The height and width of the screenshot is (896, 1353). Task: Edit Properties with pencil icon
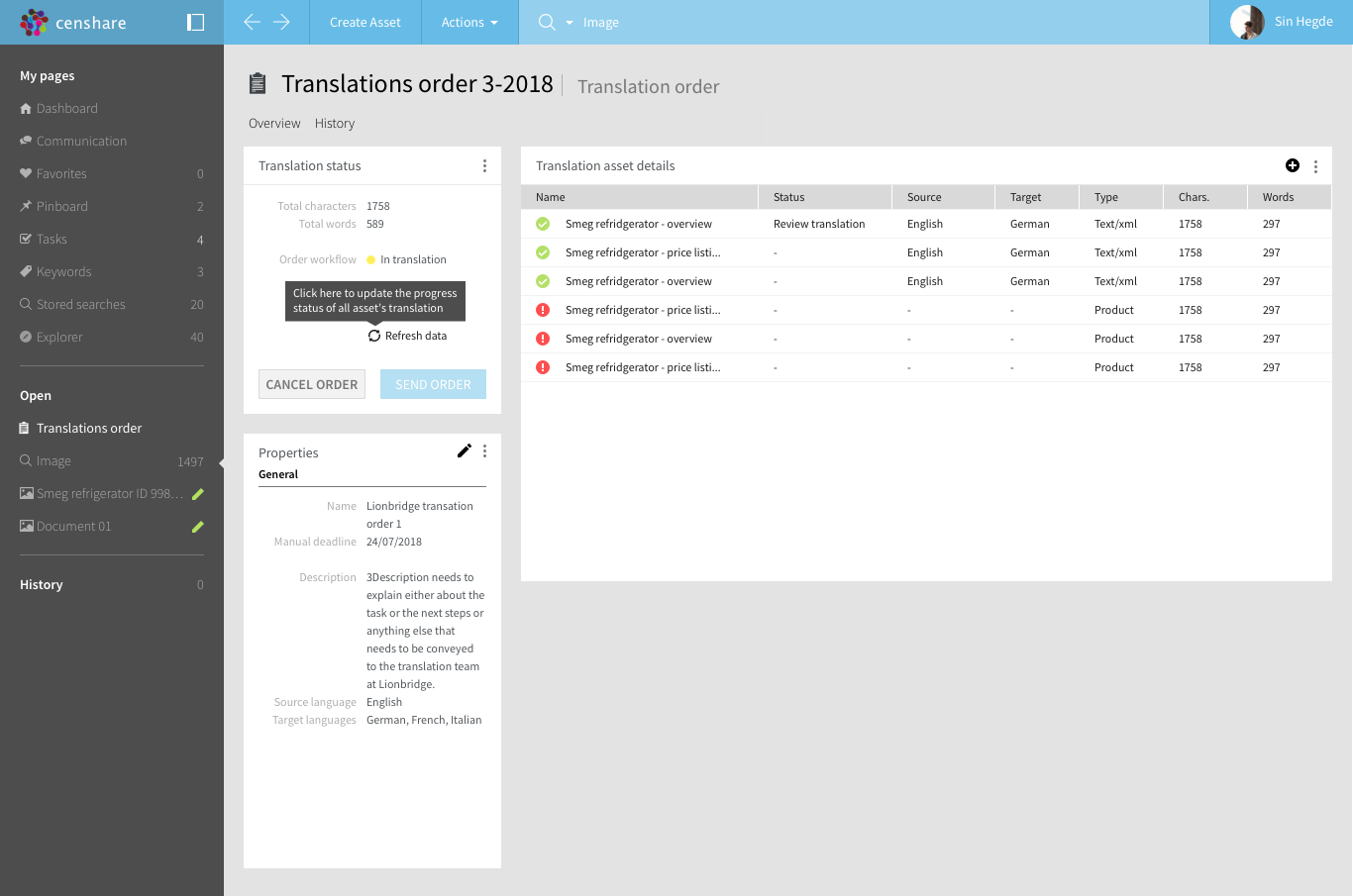[464, 451]
